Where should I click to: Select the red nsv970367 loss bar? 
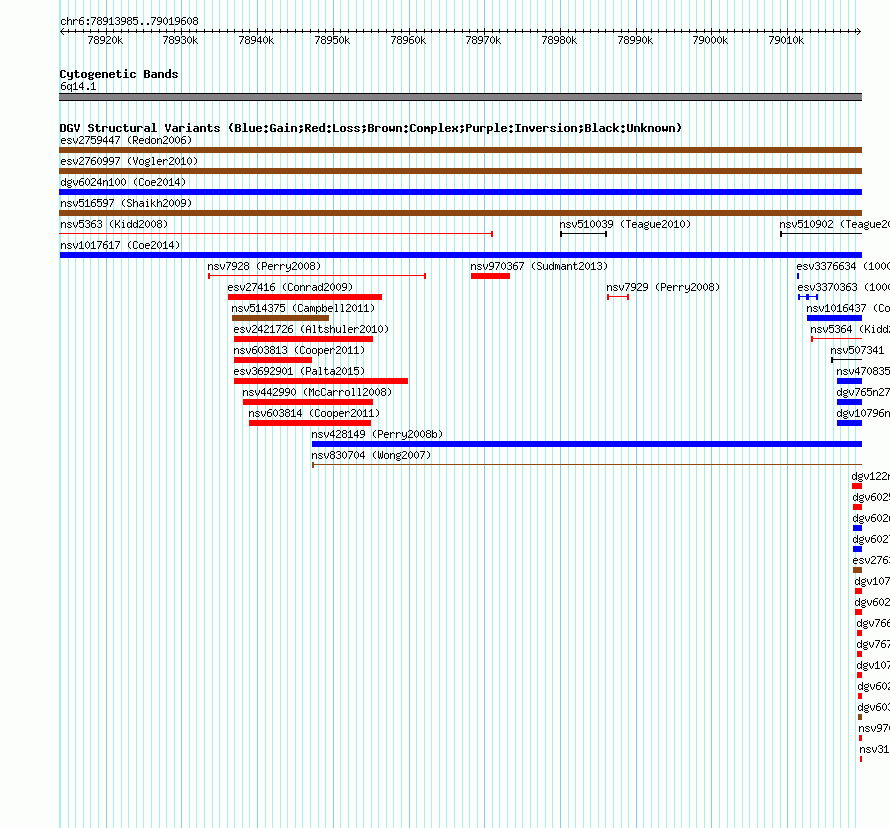490,276
